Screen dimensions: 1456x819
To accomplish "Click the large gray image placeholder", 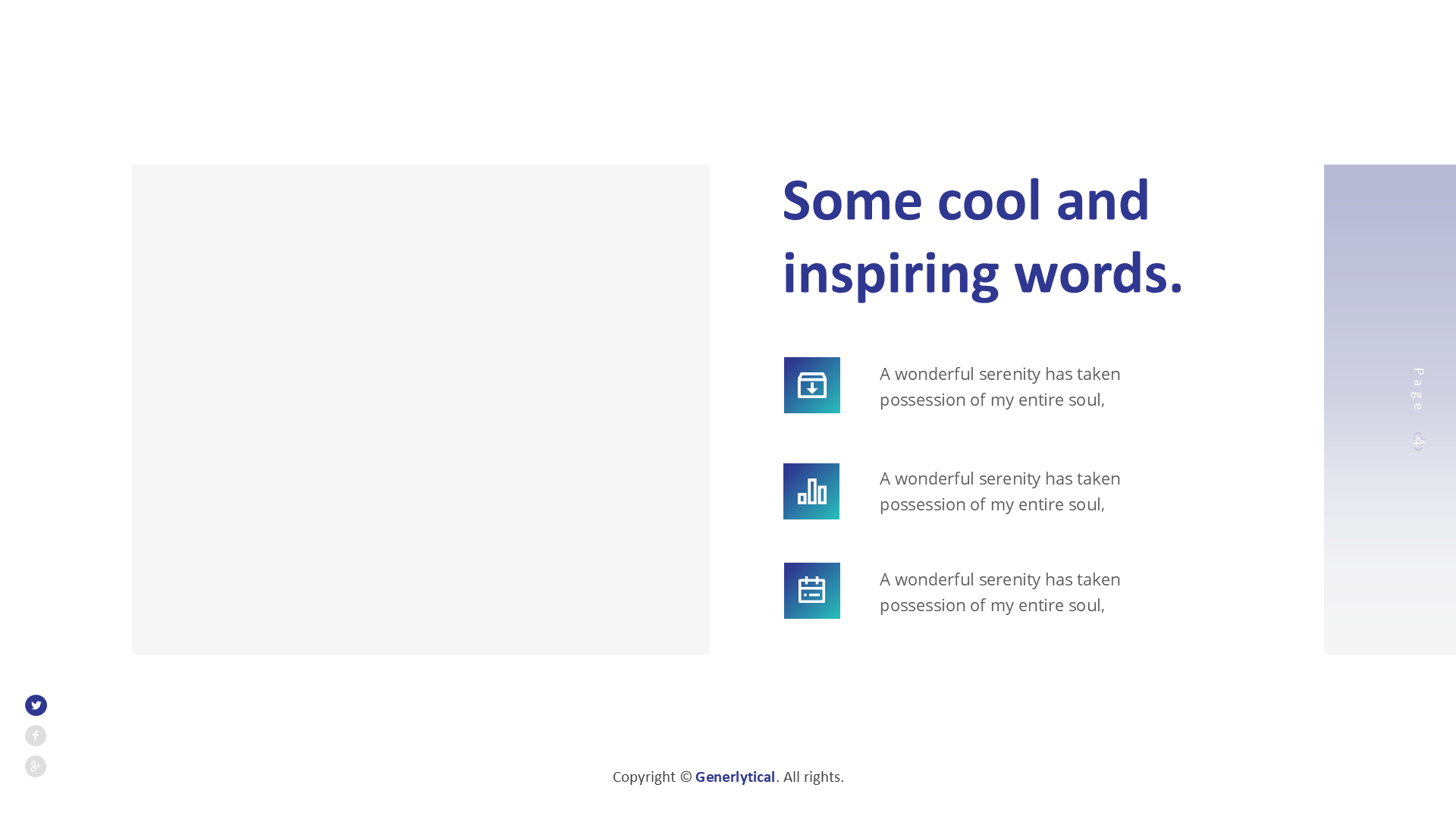I will point(421,409).
